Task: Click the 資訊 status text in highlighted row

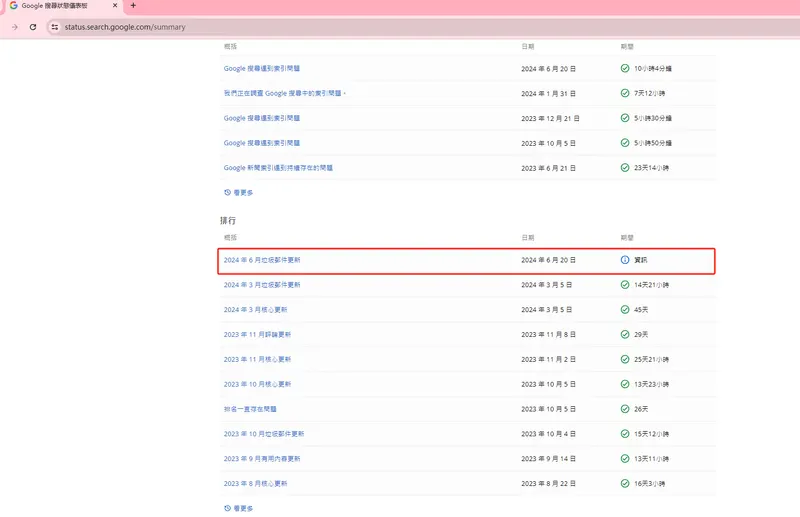Action: [640, 260]
